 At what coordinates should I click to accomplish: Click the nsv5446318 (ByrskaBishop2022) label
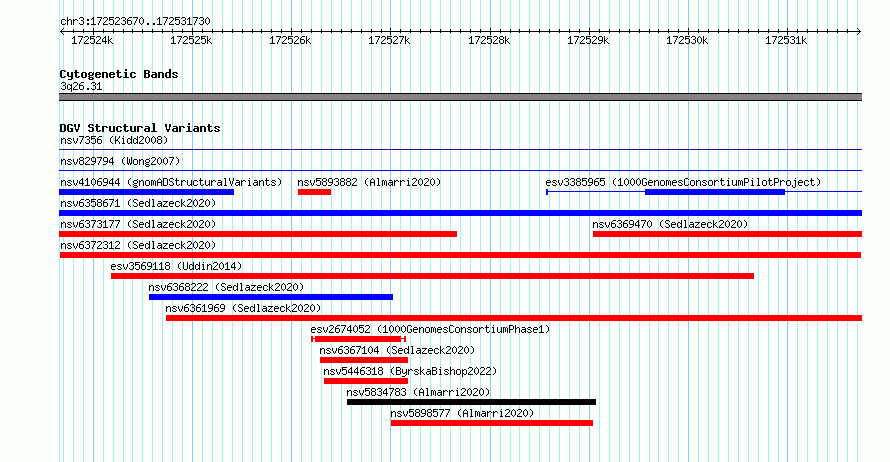point(410,371)
